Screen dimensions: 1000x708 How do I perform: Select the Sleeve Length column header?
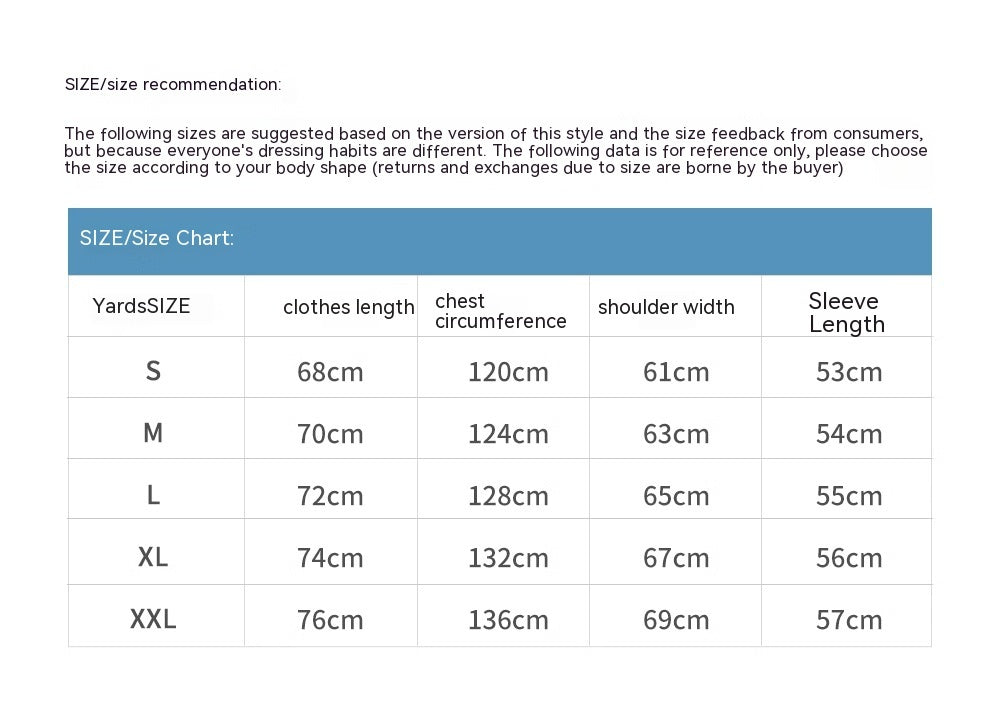pyautogui.click(x=846, y=312)
